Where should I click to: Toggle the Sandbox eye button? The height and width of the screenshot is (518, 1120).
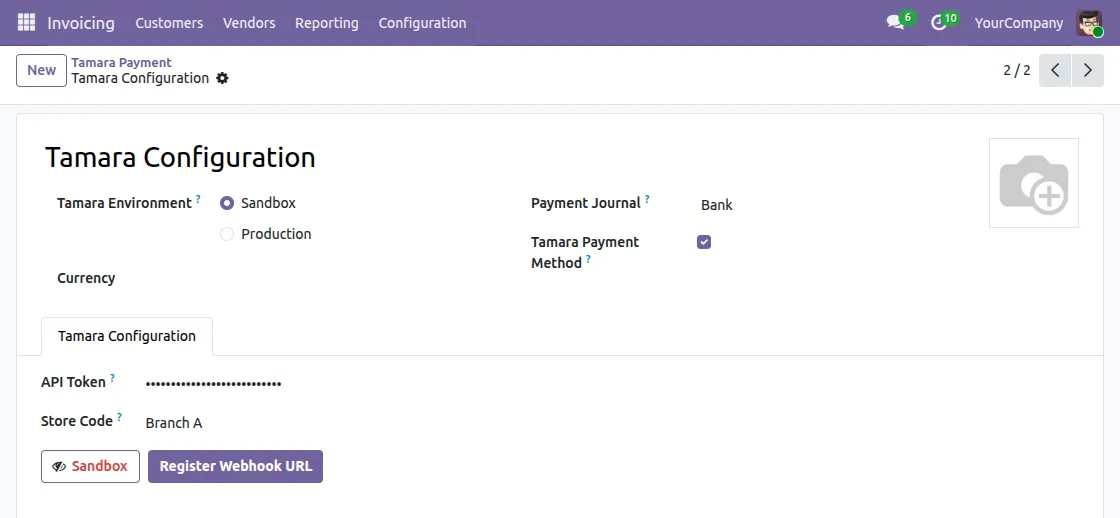point(90,467)
